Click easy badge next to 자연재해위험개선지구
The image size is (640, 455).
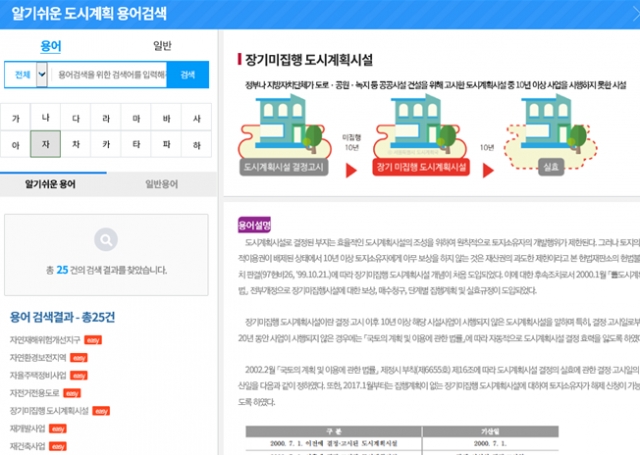(93, 340)
